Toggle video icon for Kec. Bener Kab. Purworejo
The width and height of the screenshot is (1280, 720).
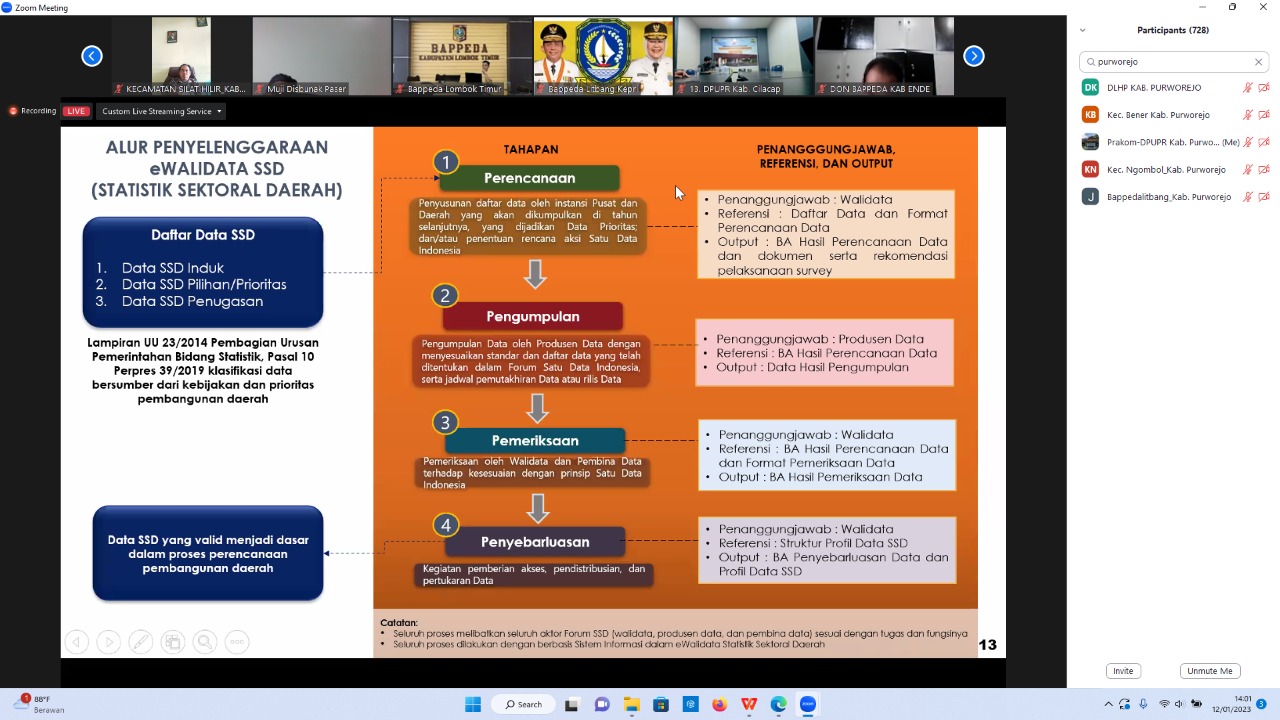[1264, 115]
